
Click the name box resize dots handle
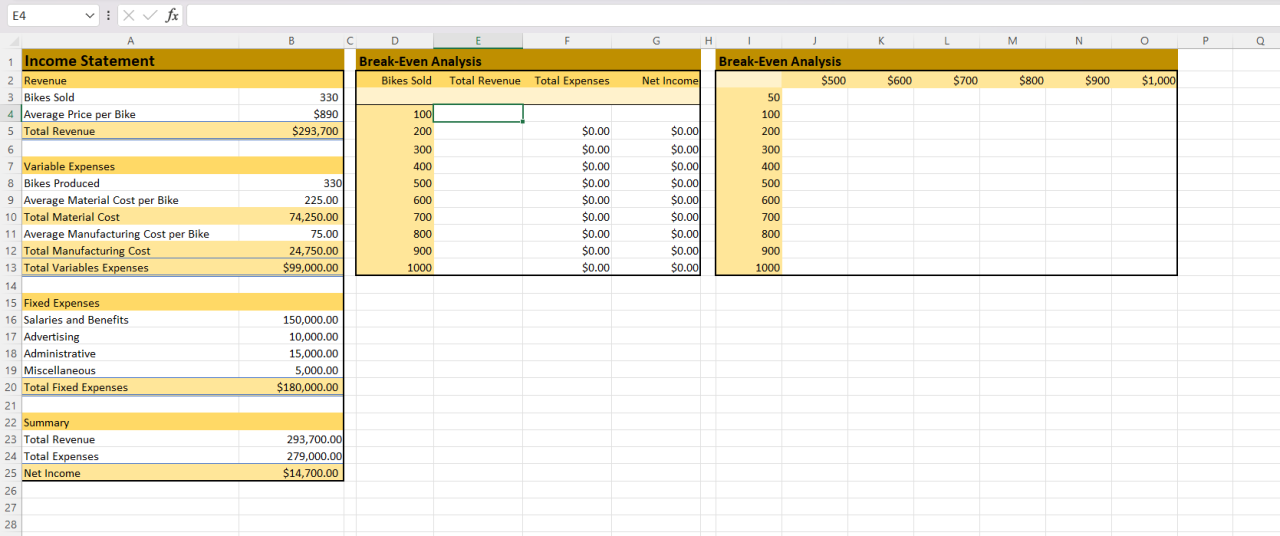pos(108,15)
